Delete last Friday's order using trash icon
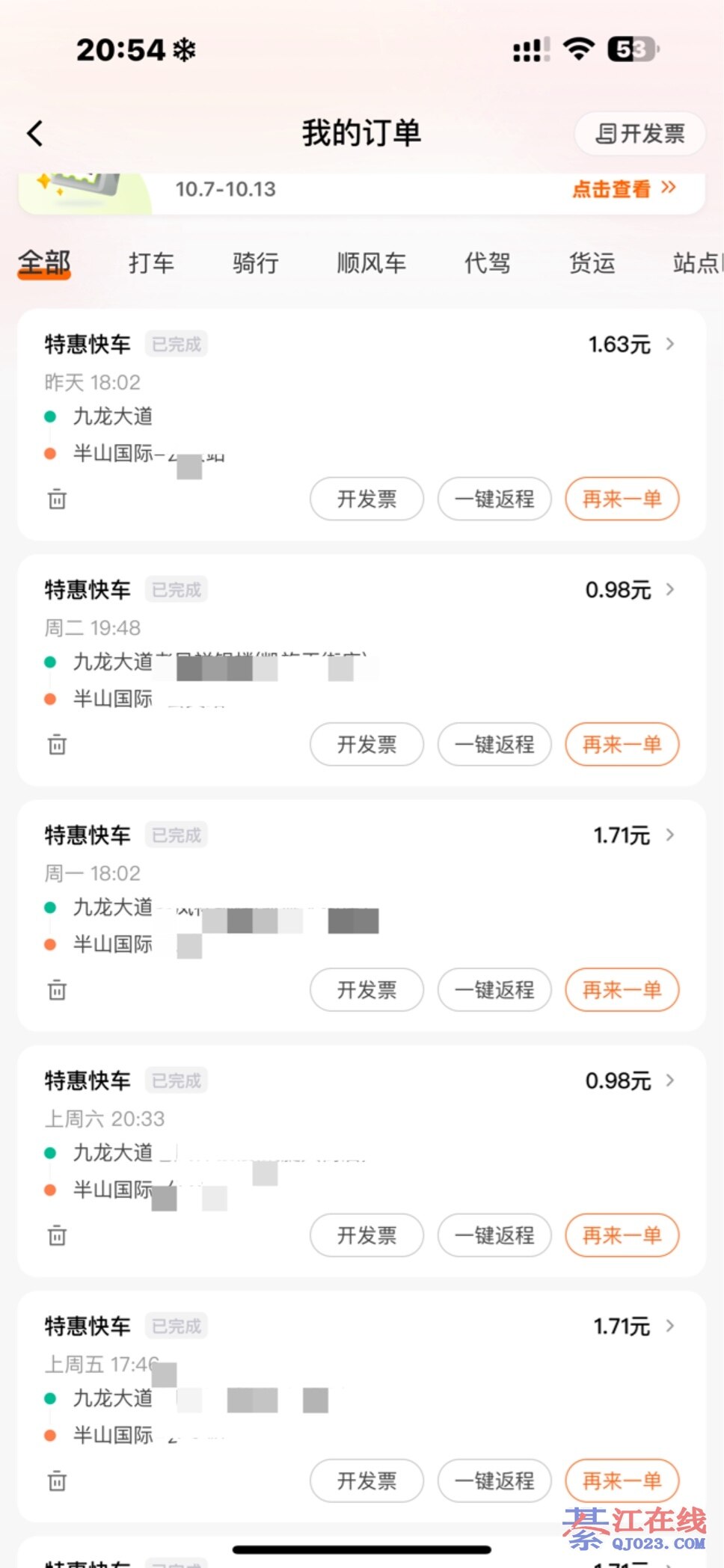Viewport: 724px width, 1568px height. [x=57, y=1481]
